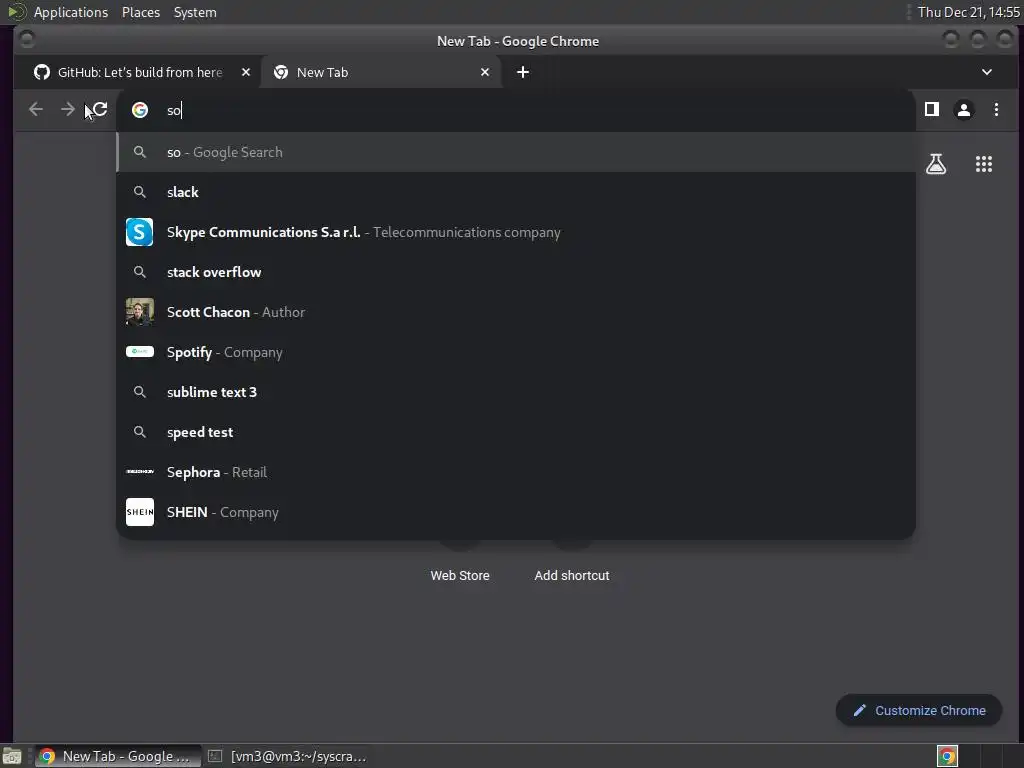This screenshot has height=768, width=1024.
Task: Select the 'sublime text 3' suggestion
Action: click(x=516, y=392)
